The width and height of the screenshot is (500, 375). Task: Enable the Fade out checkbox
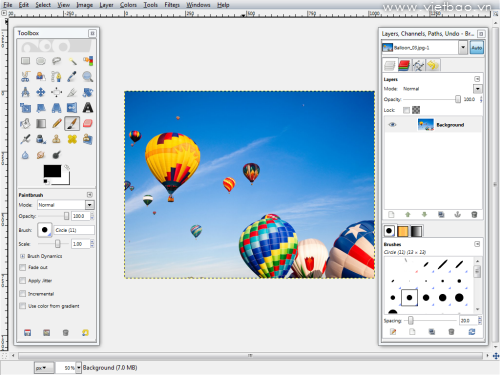click(x=23, y=267)
